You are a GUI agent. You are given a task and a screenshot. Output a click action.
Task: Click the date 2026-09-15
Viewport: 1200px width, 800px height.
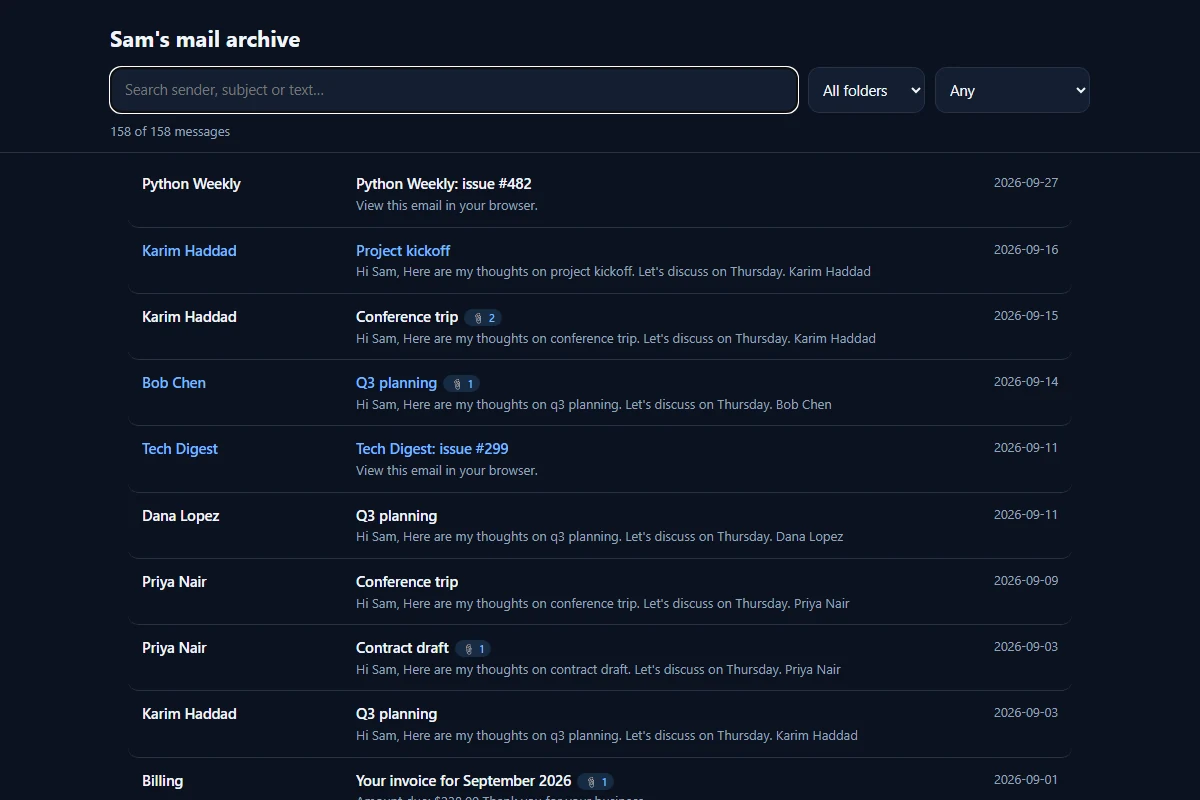pos(1026,316)
